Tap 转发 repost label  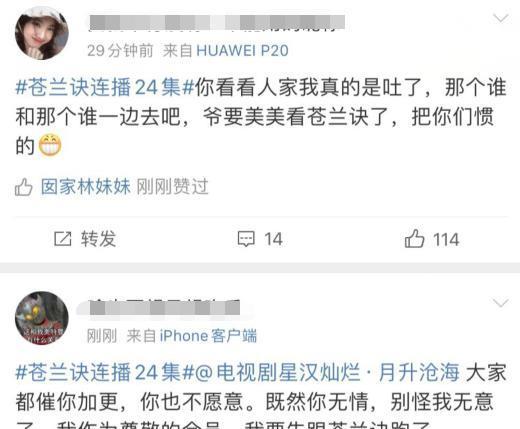98,239
